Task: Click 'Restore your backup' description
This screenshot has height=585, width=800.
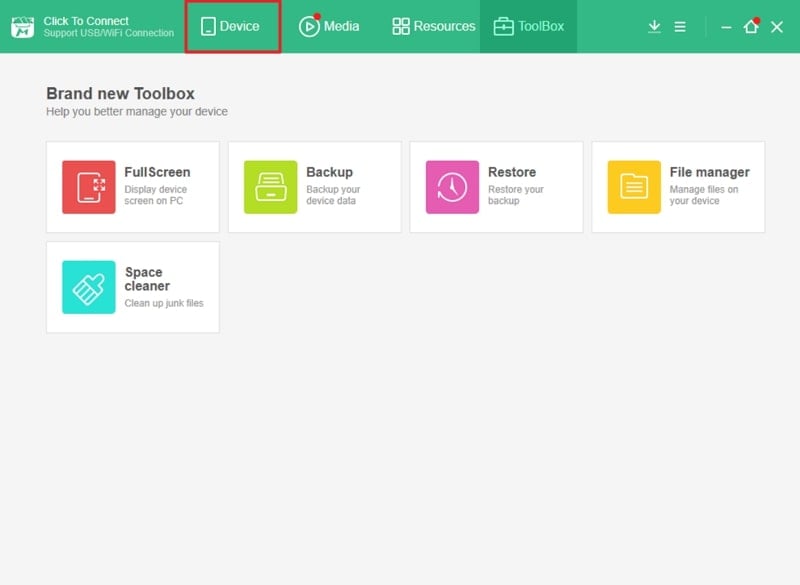Action: click(516, 195)
